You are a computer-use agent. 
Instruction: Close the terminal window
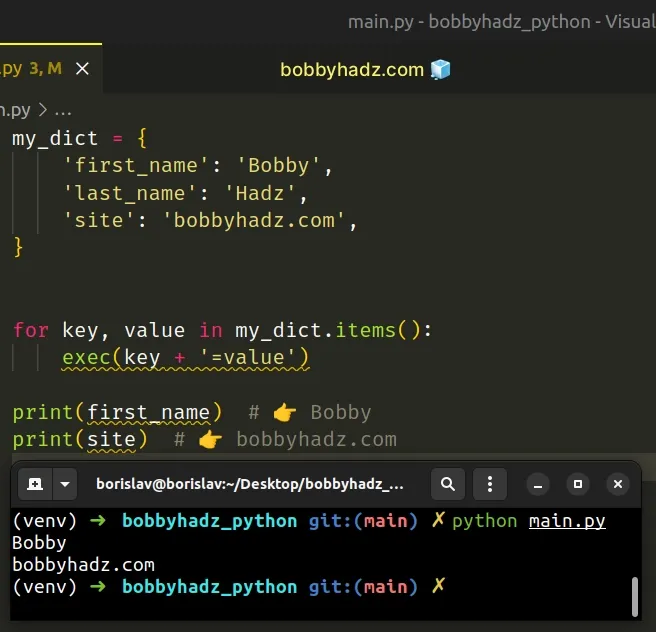[618, 484]
